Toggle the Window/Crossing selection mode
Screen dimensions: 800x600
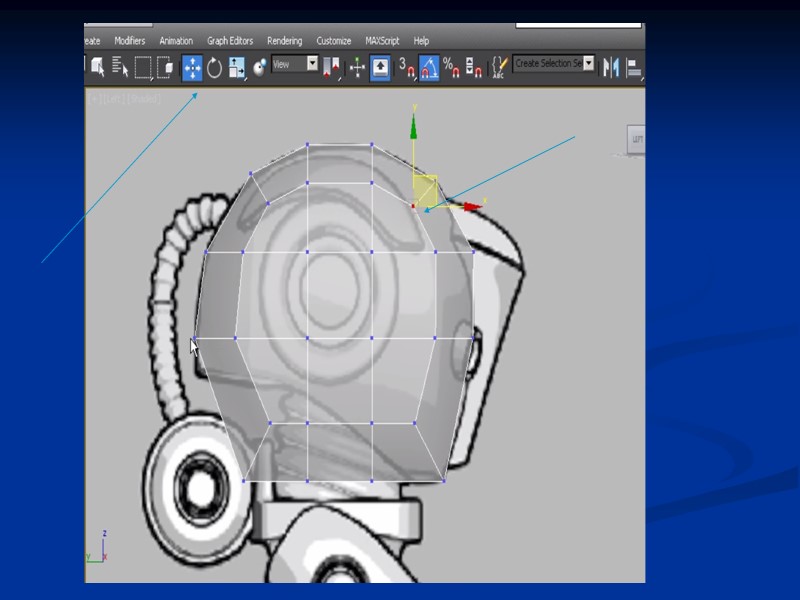(165, 67)
